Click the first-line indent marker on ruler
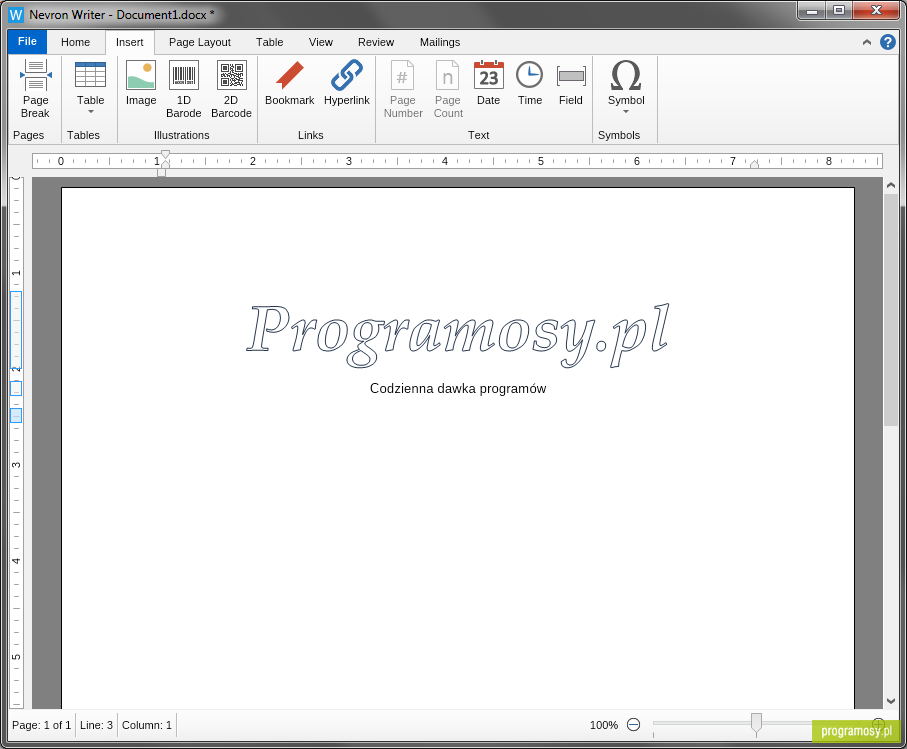907x749 pixels. (165, 154)
